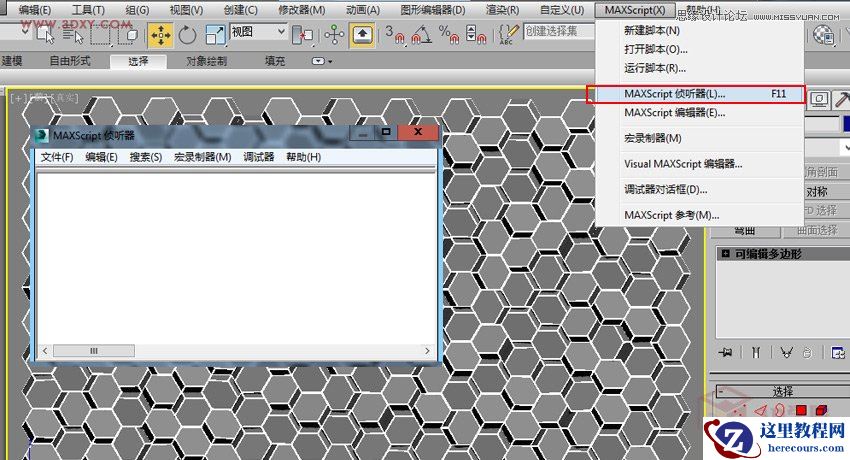Screen dimensions: 850x460
Task: Select the Select Object arrow tool
Action: [46, 35]
